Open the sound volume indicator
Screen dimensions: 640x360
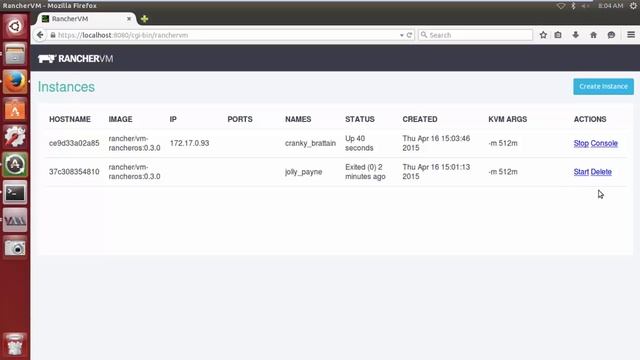[586, 6]
